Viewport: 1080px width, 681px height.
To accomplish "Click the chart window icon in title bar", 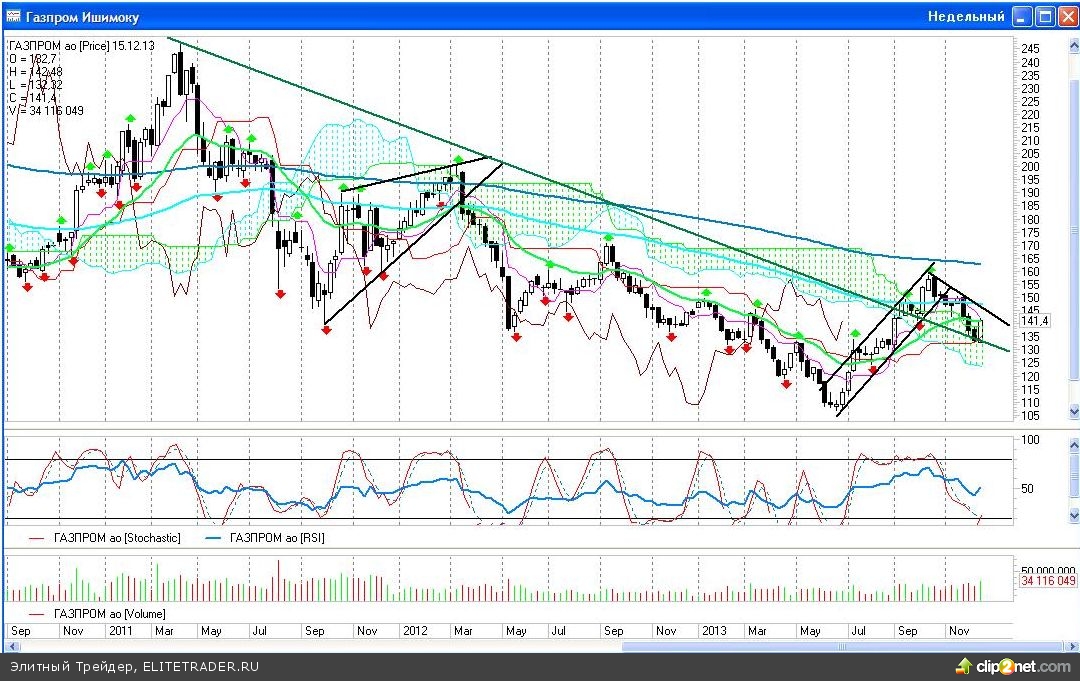I will tap(13, 17).
